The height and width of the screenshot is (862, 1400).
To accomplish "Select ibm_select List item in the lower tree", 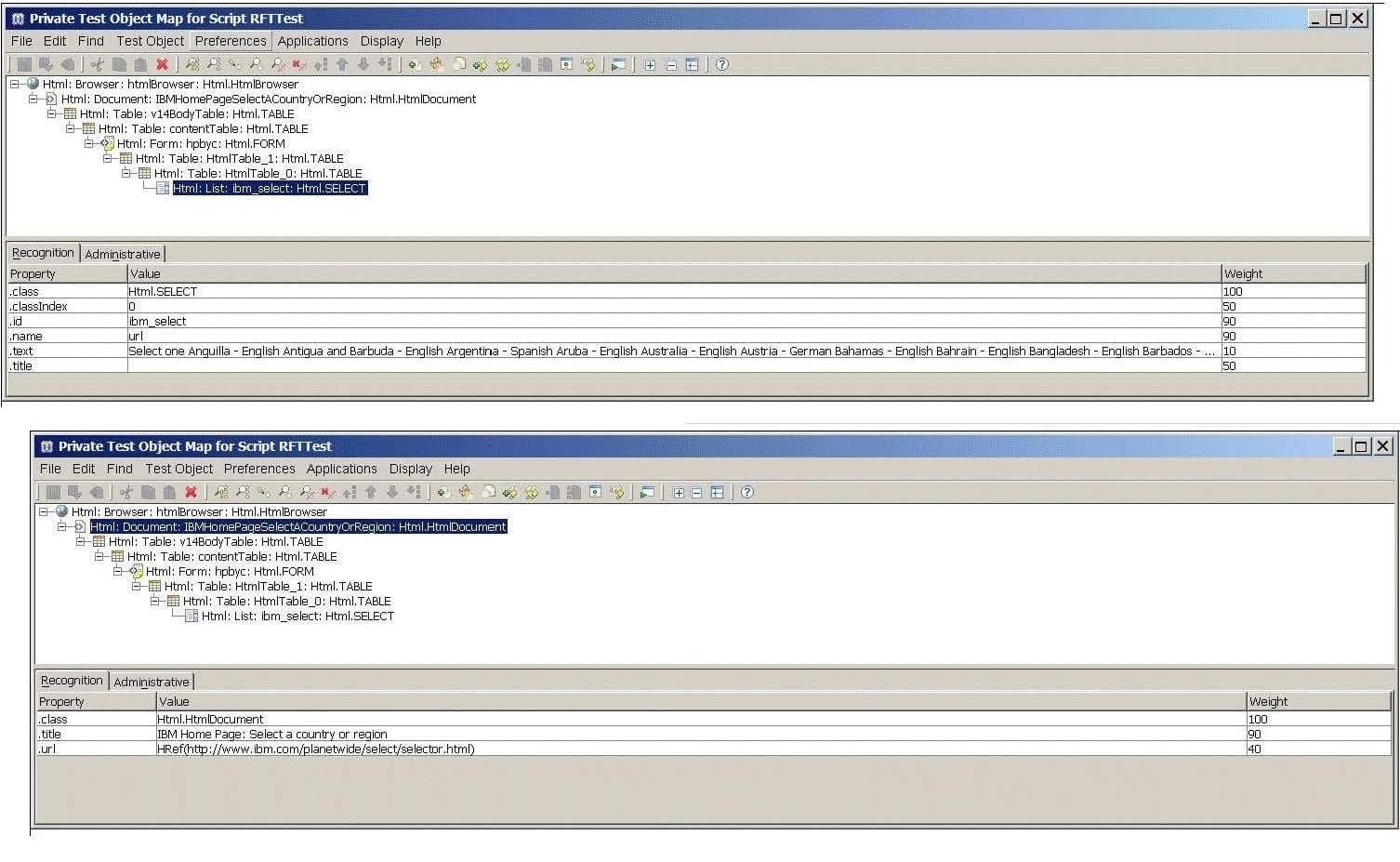I will pos(297,616).
